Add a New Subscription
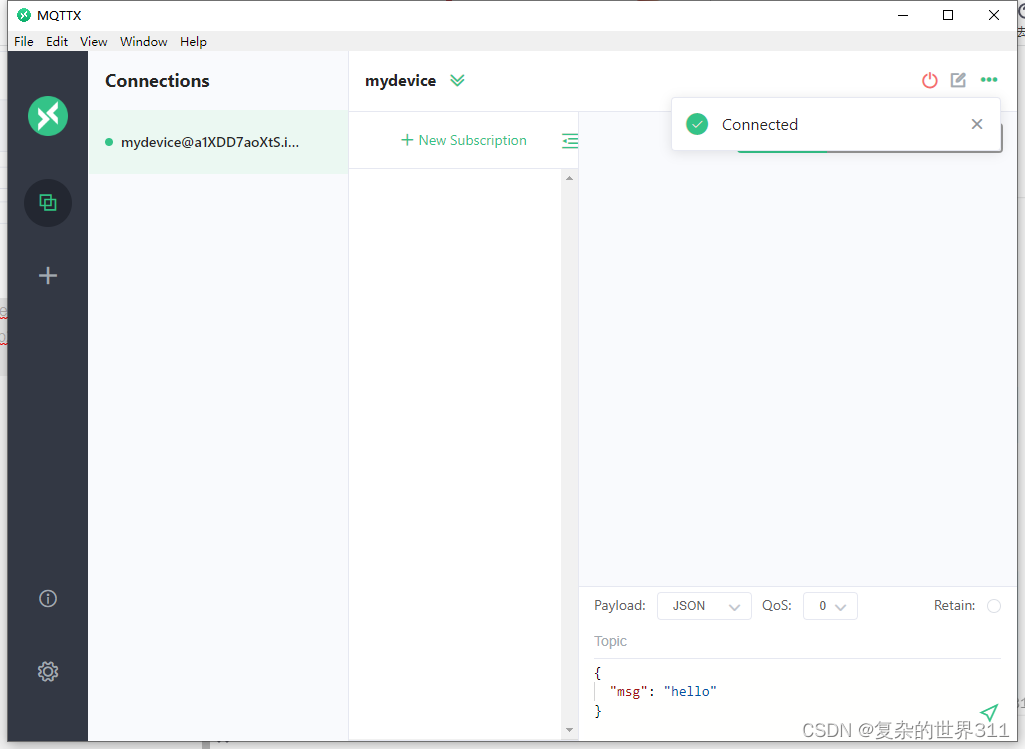 click(463, 141)
